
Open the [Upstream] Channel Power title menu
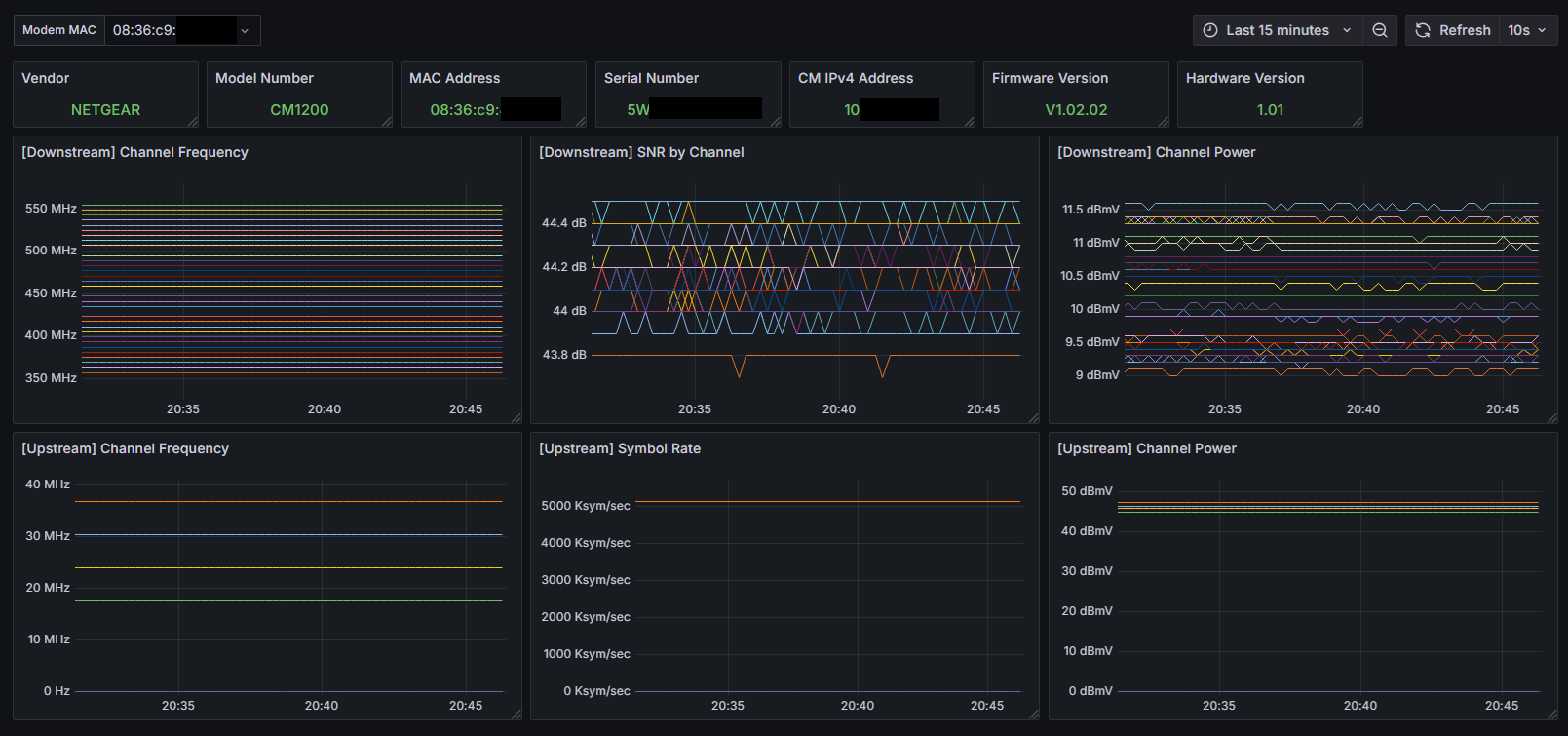click(1146, 448)
